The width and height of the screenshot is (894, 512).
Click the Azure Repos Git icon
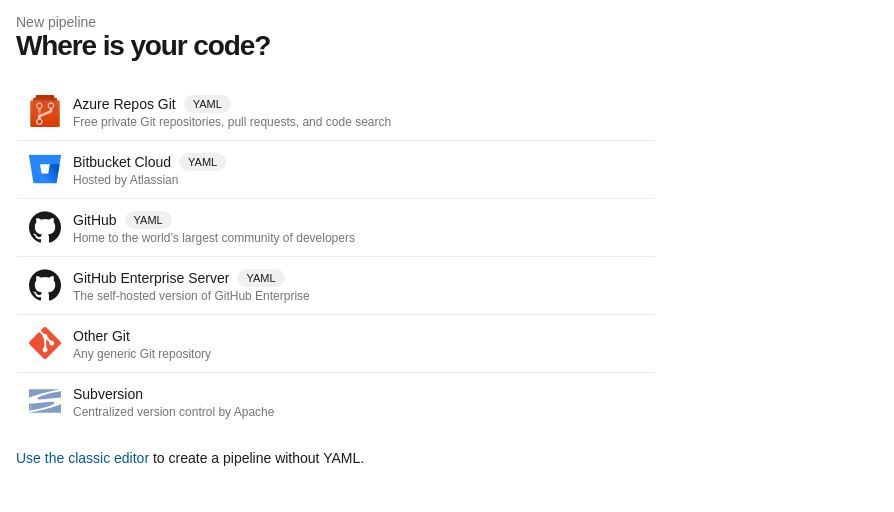click(x=45, y=111)
